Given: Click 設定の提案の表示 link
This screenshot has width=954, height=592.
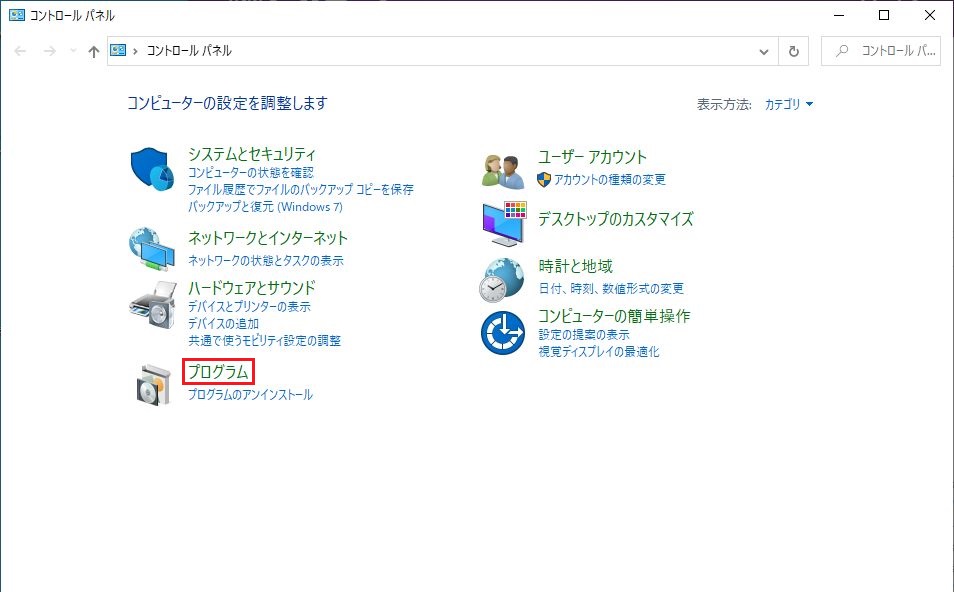Looking at the screenshot, I should (x=584, y=335).
